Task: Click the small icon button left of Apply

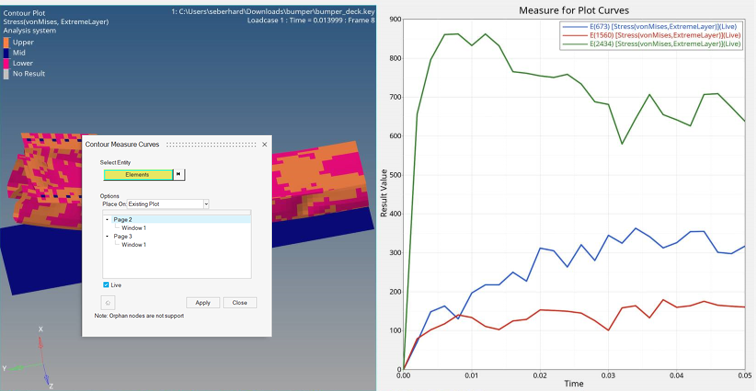Action: 108,303
